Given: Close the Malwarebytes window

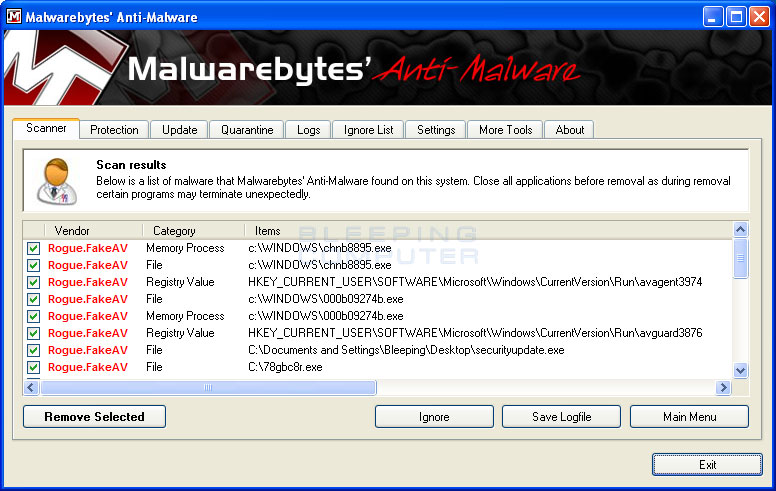Looking at the screenshot, I should tap(759, 17).
